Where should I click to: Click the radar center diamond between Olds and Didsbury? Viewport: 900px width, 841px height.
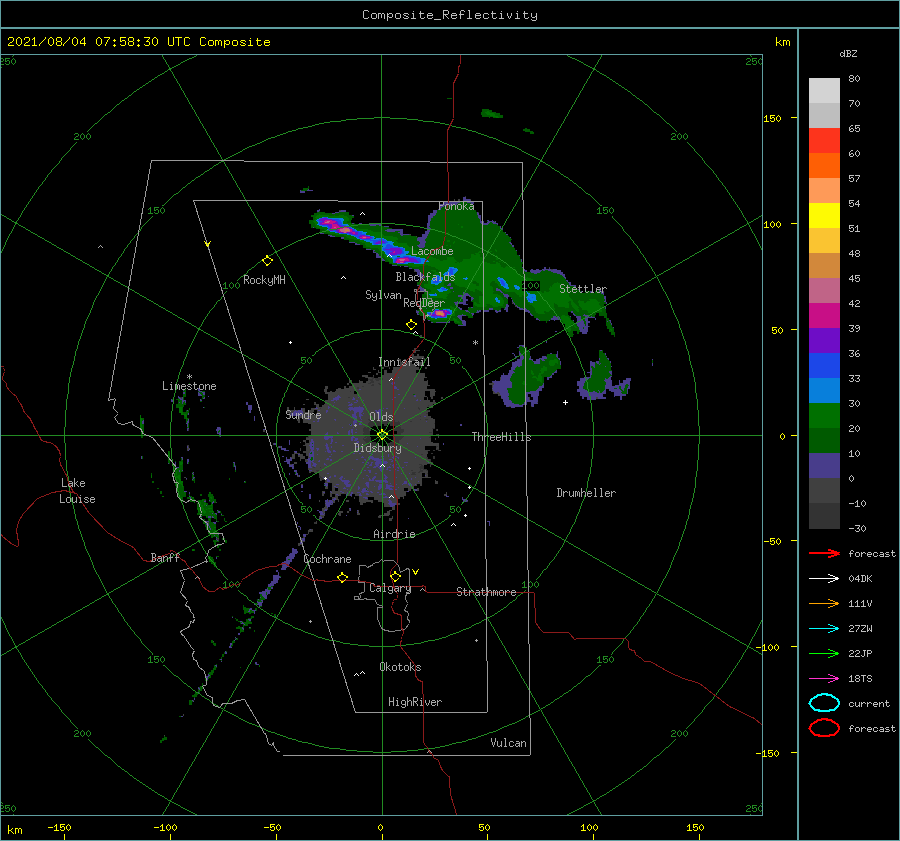(382, 435)
